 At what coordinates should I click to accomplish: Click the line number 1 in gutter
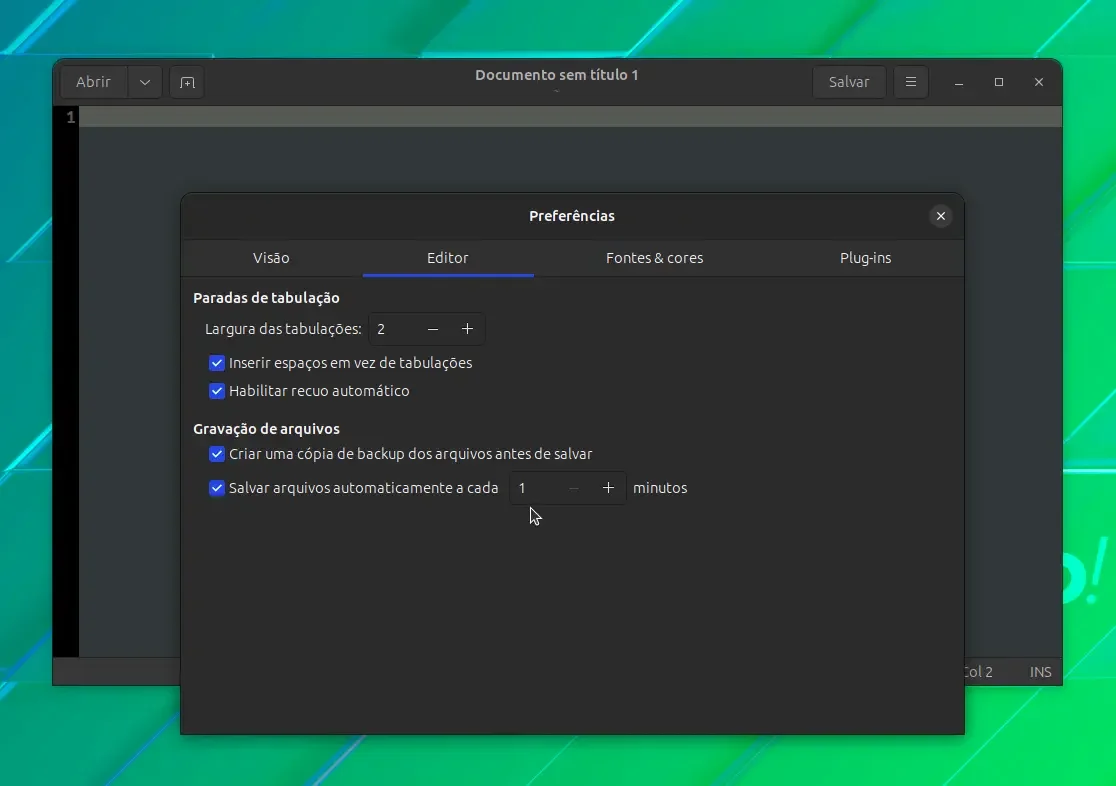point(70,117)
